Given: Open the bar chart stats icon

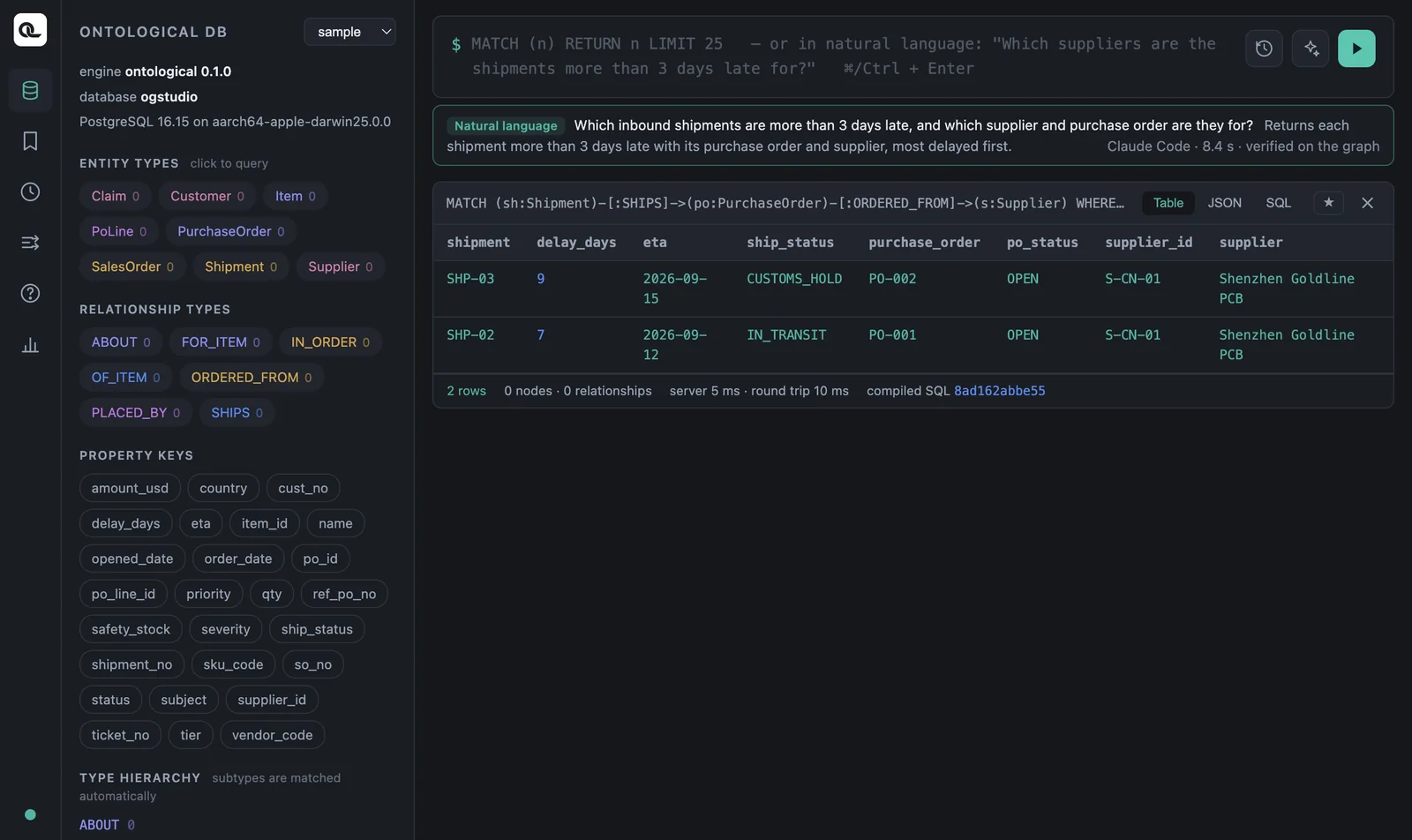Looking at the screenshot, I should pyautogui.click(x=30, y=344).
